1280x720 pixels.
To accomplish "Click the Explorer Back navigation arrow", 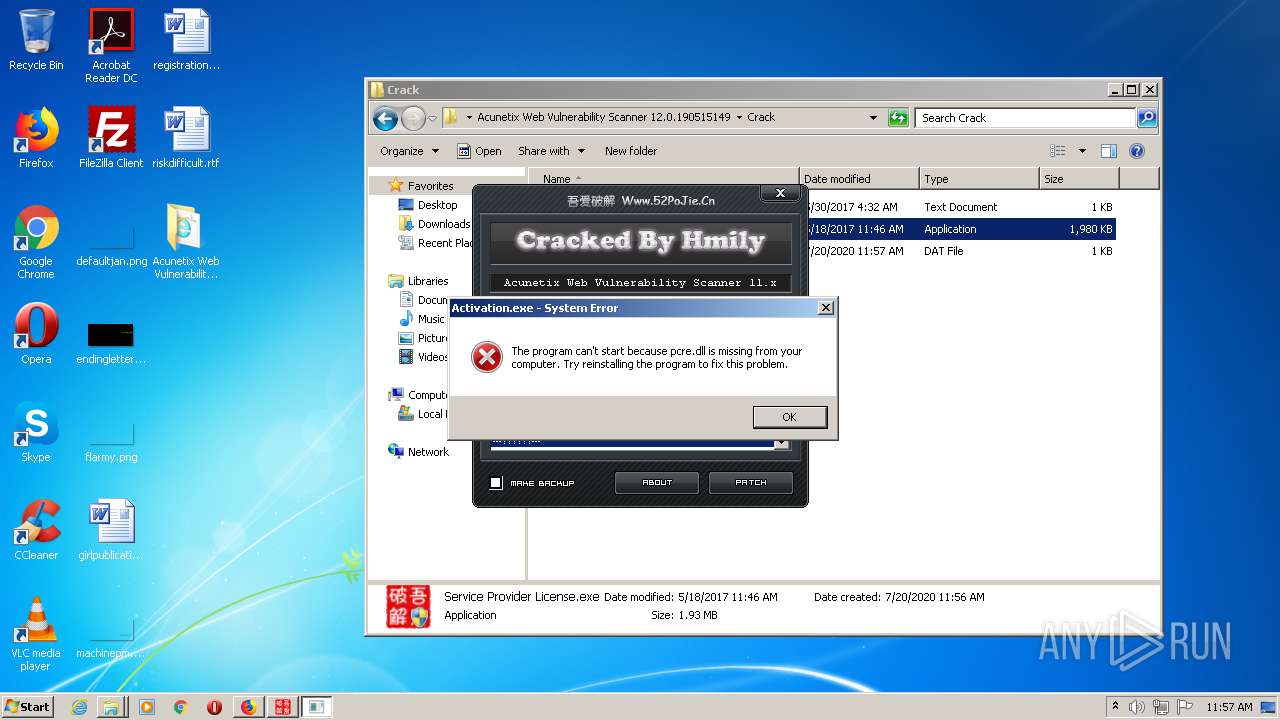I will [x=385, y=118].
